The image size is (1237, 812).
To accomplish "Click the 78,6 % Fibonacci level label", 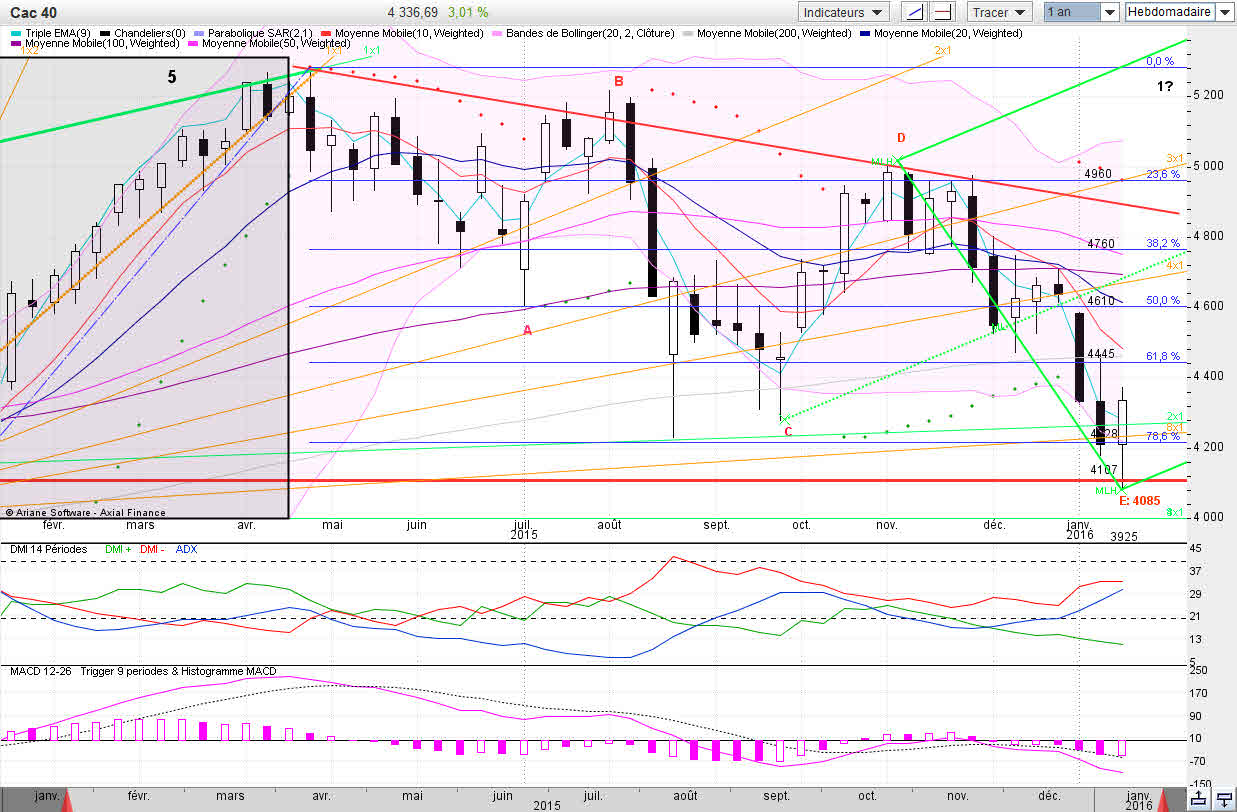I will click(x=1163, y=436).
